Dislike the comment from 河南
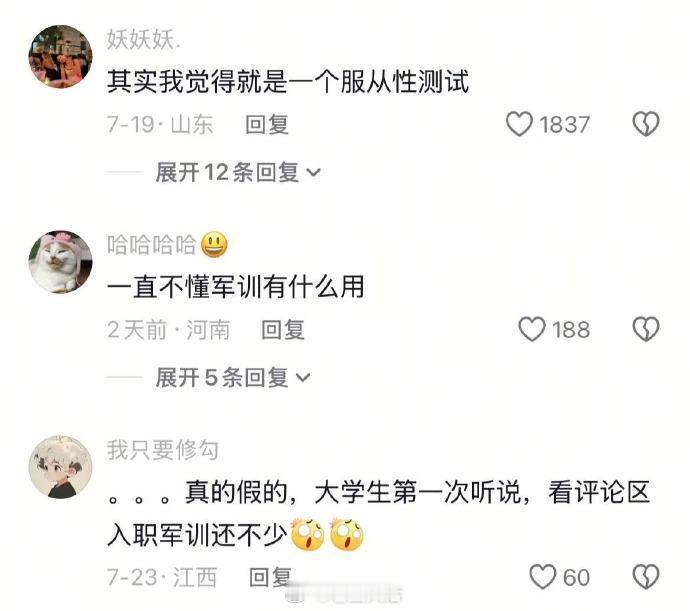Viewport: 690px width, 611px height. pyautogui.click(x=646, y=329)
